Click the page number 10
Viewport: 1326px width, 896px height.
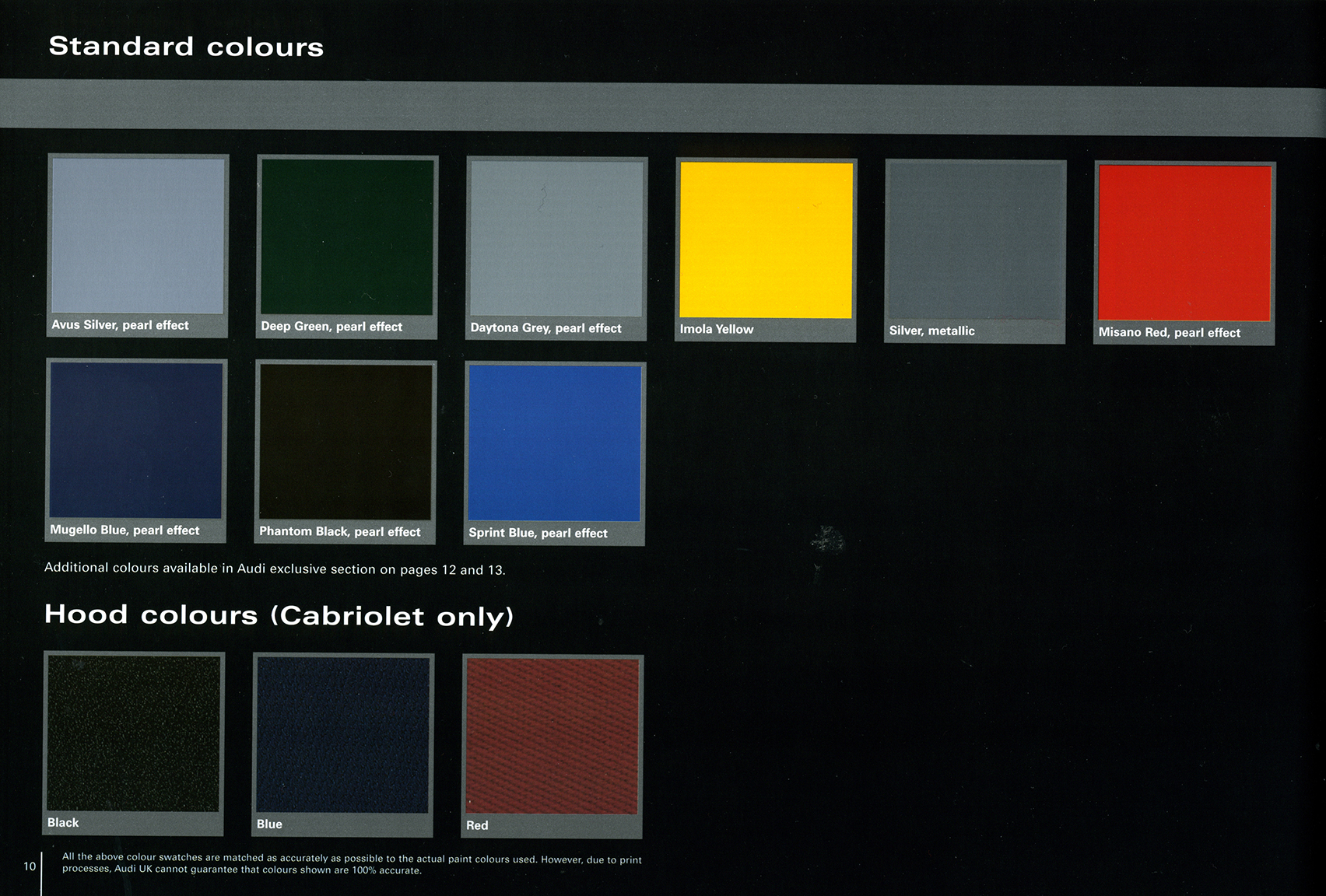pos(30,866)
